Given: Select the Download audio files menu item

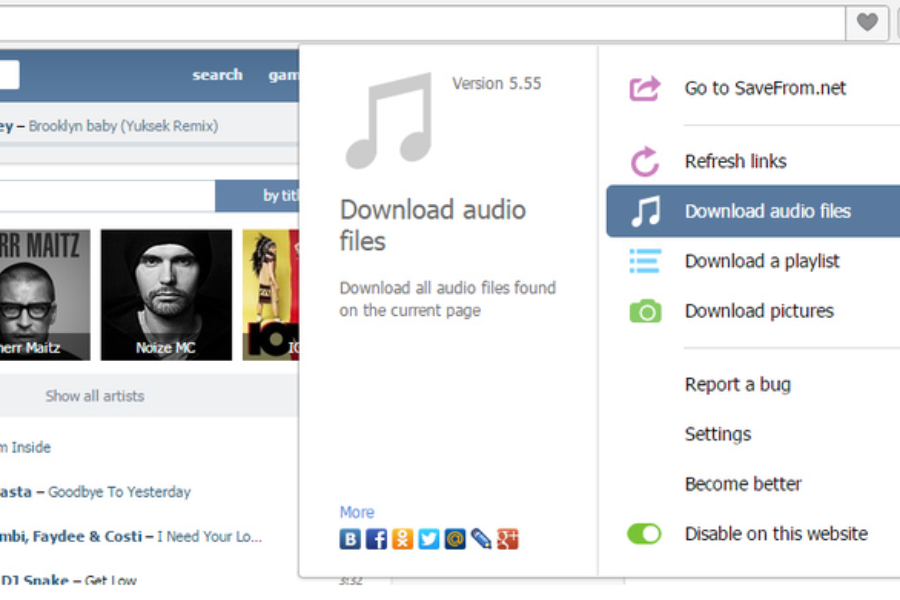Looking at the screenshot, I should point(753,211).
